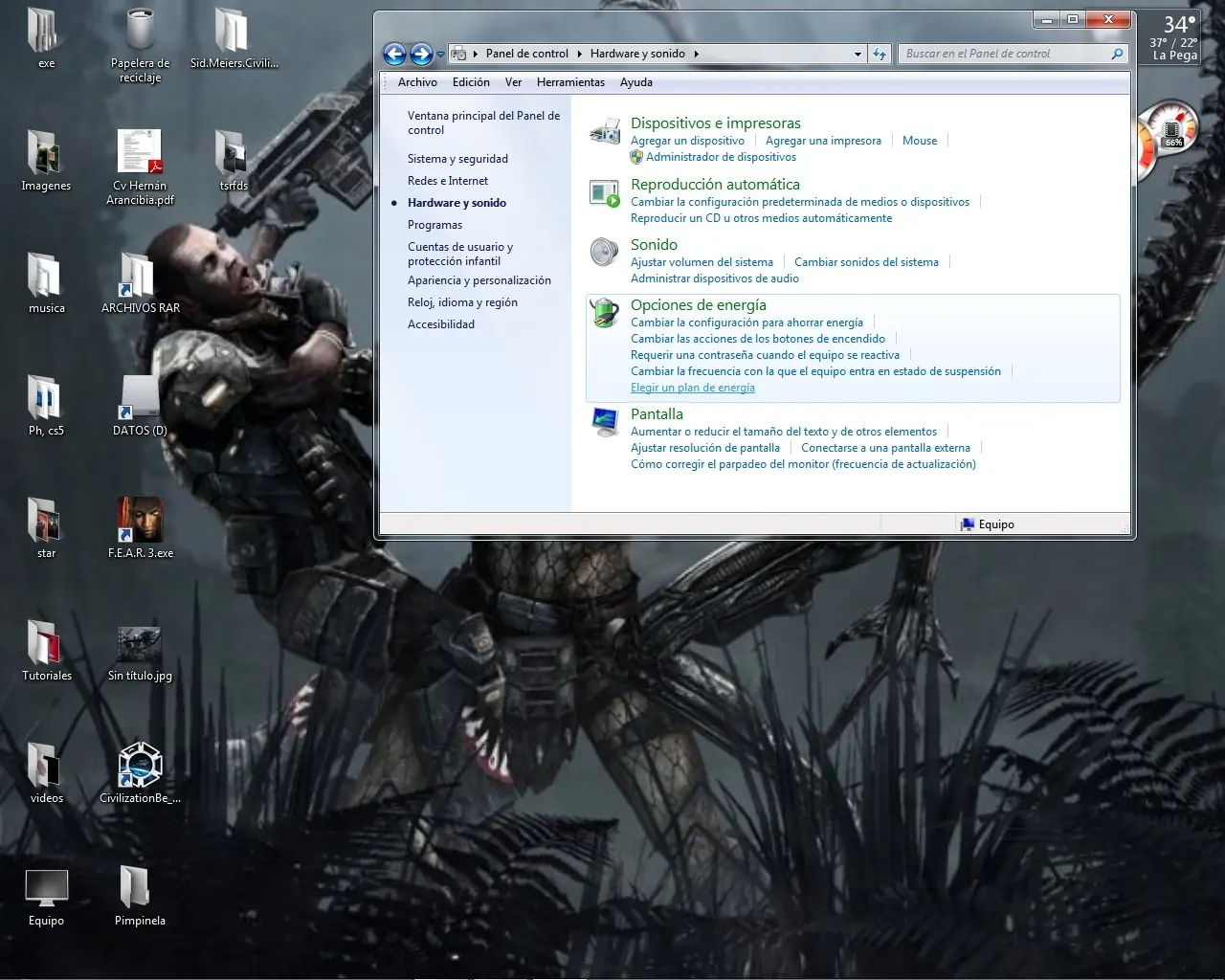Select Papelera de reciclaje desktop icon

tap(140, 45)
